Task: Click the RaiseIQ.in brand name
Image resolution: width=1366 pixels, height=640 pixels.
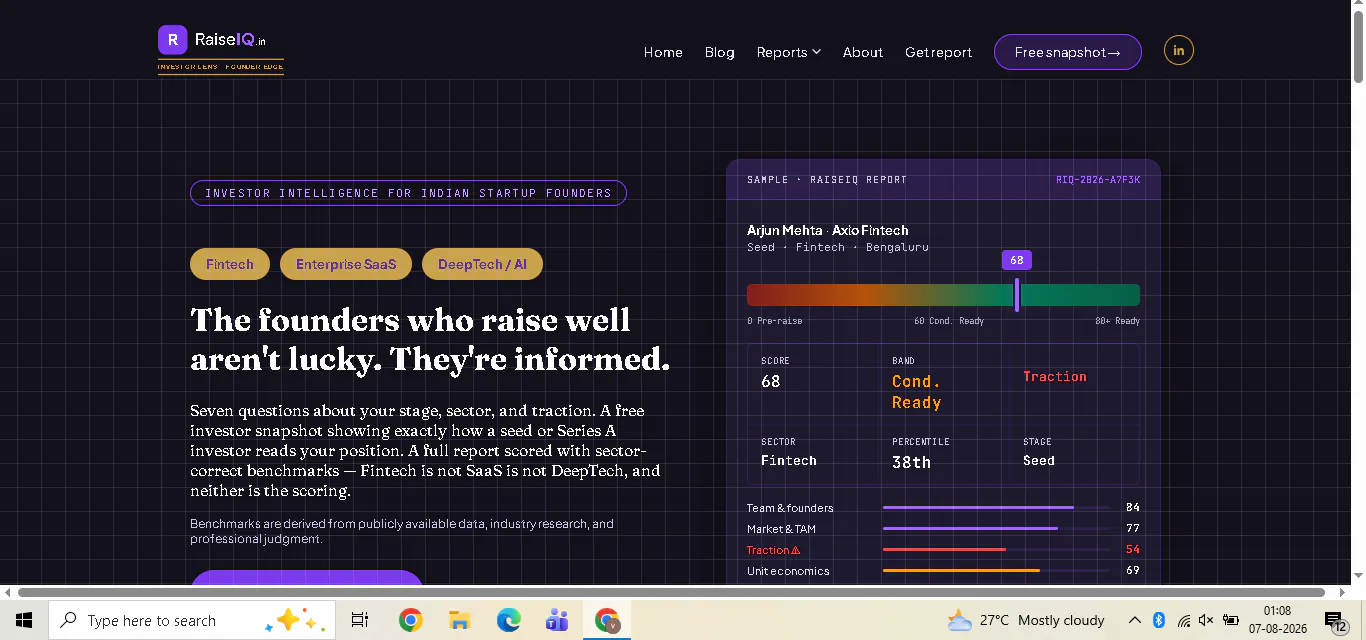Action: [231, 40]
